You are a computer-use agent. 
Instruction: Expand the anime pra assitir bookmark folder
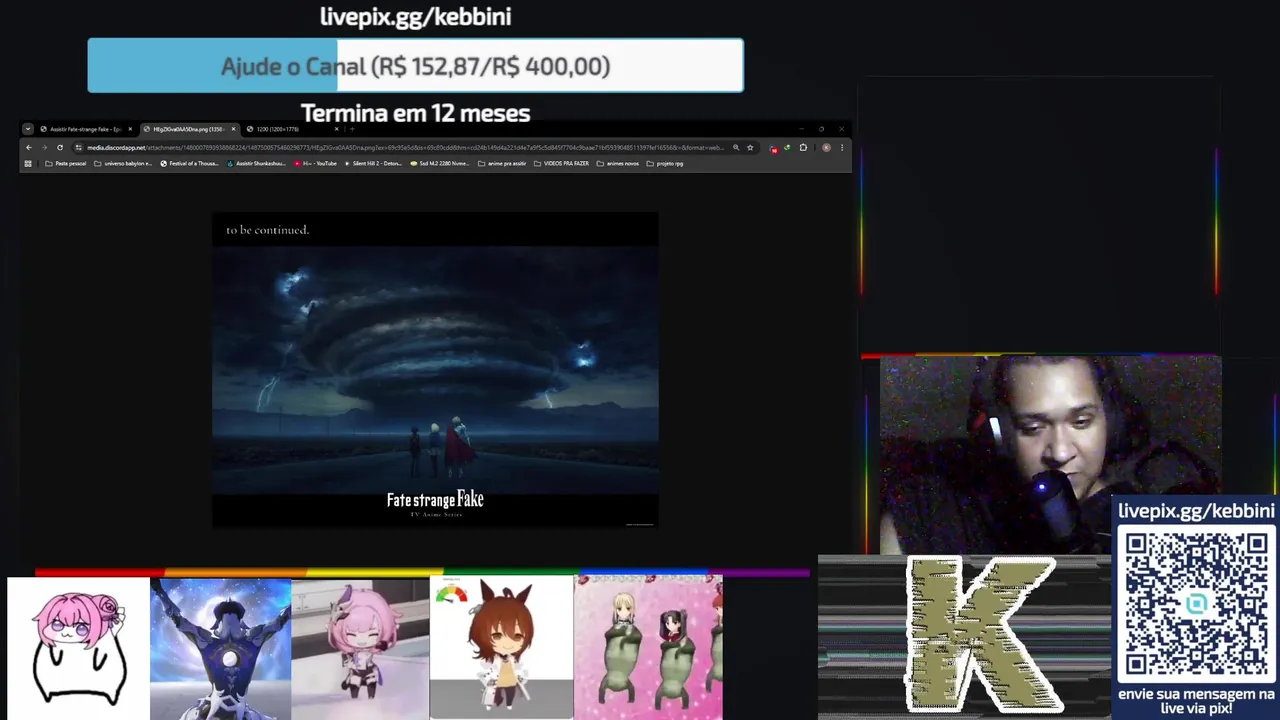pos(503,163)
